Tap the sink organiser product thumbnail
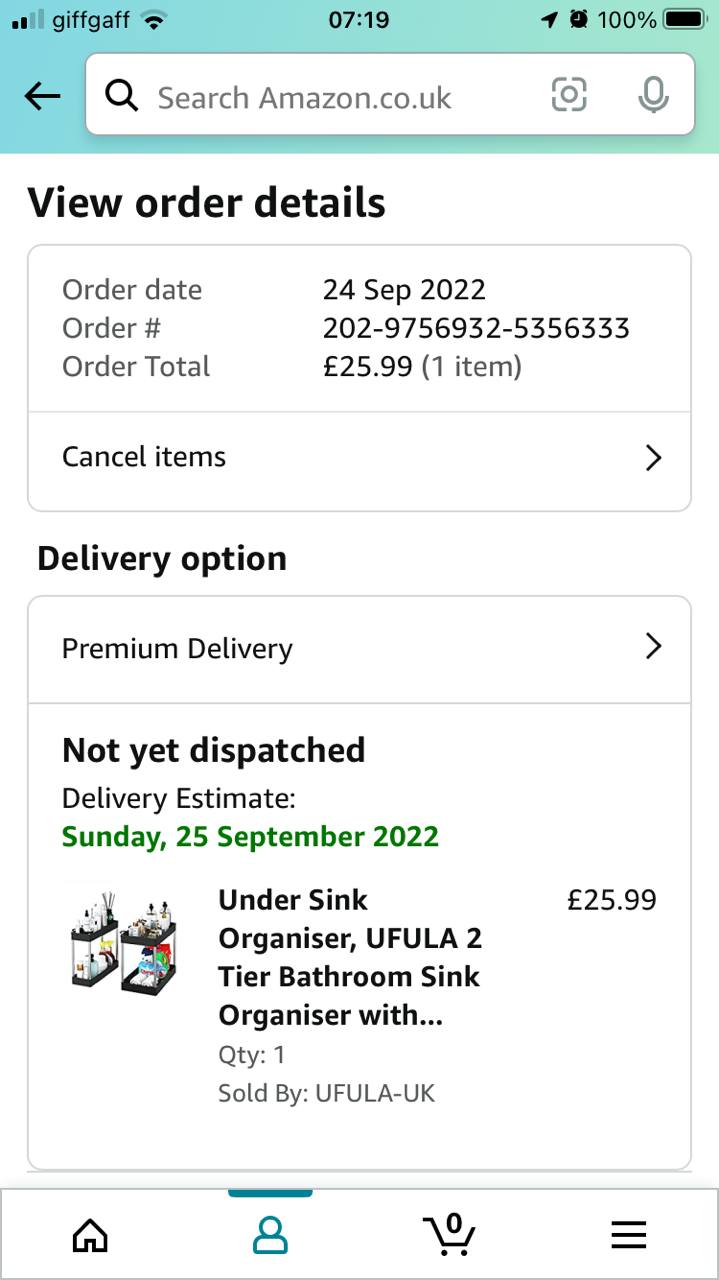 tap(124, 938)
